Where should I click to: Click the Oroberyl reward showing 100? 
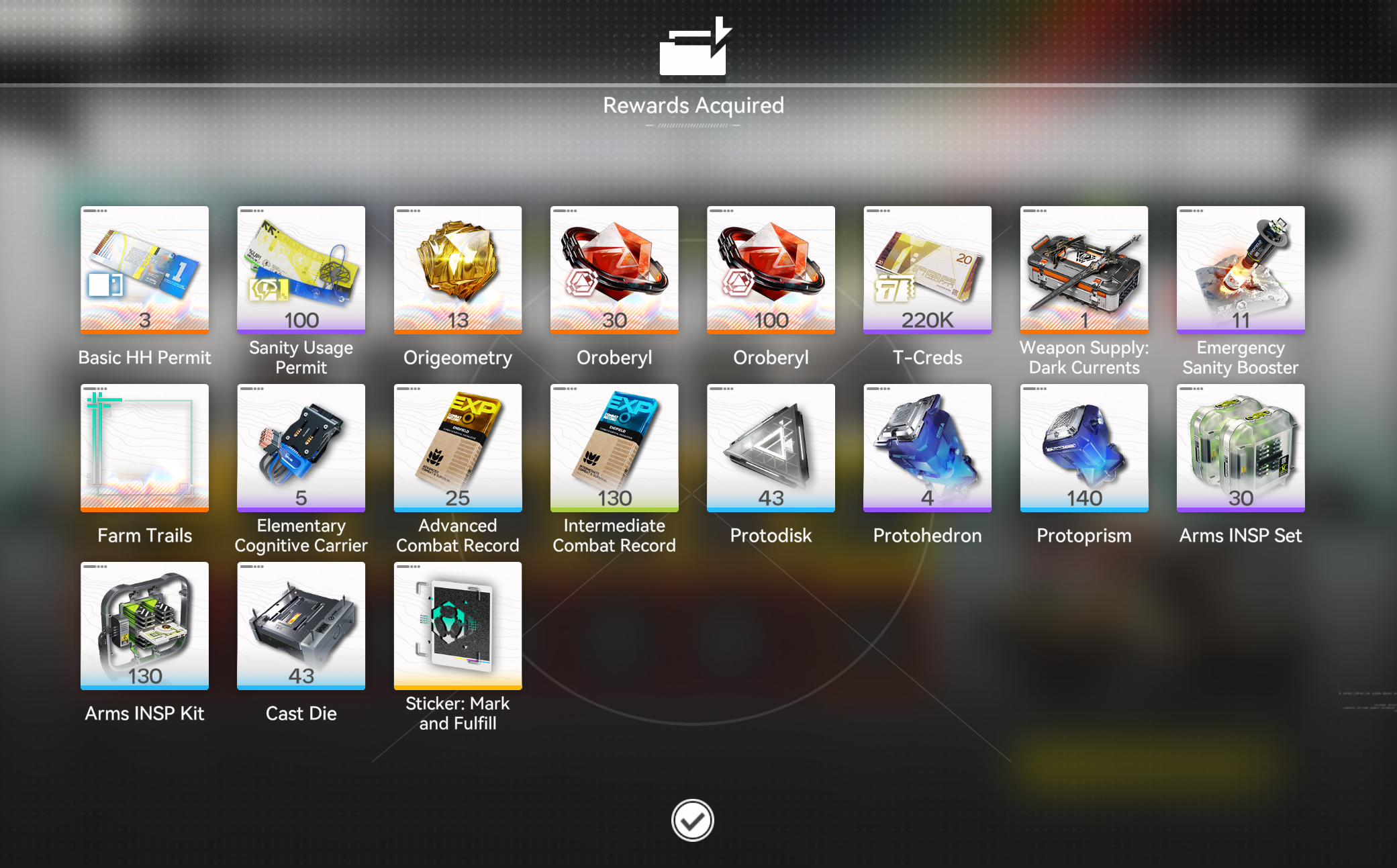(771, 269)
